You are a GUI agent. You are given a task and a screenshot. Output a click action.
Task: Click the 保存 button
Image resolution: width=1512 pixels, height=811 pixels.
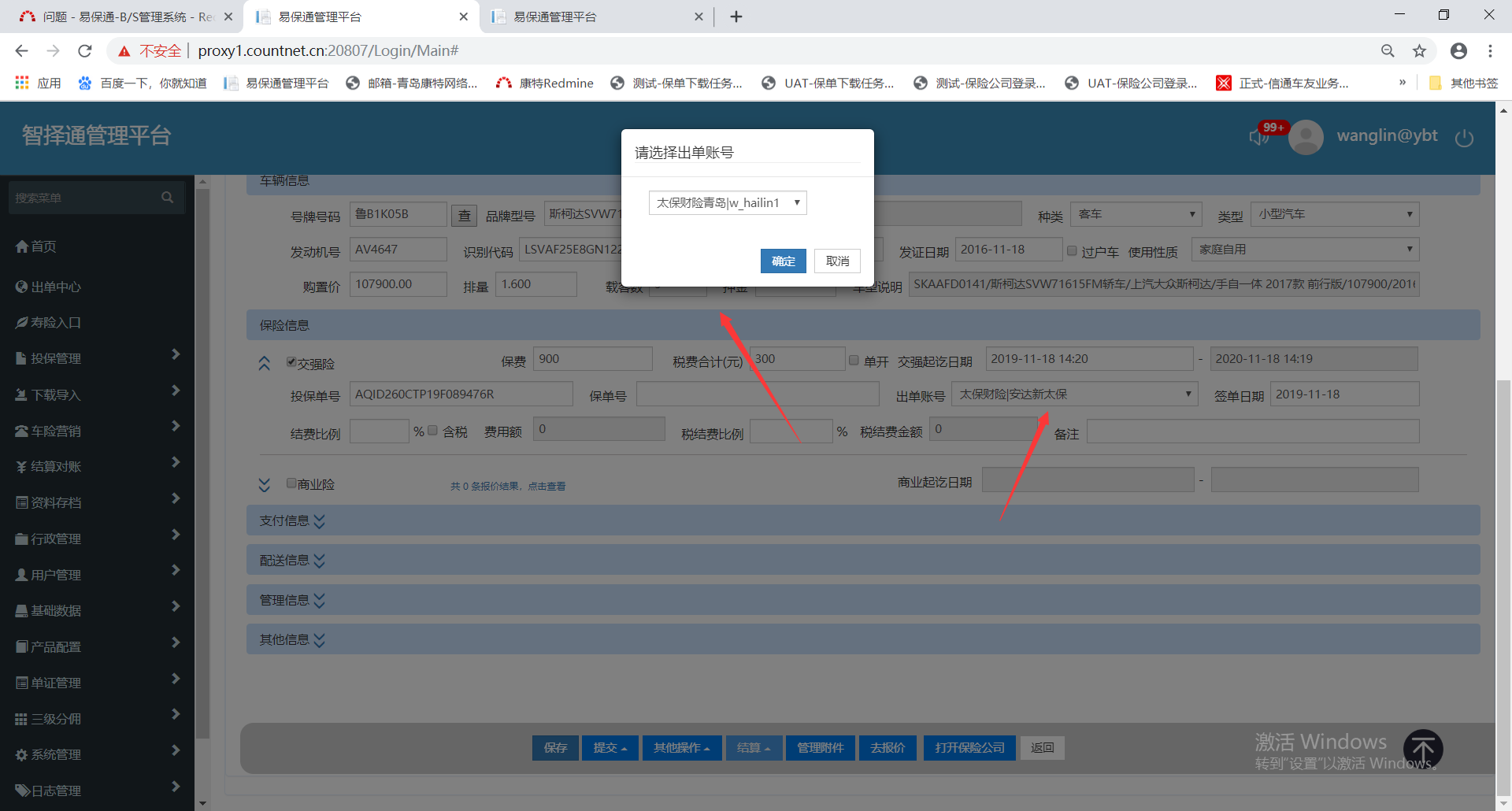point(555,748)
